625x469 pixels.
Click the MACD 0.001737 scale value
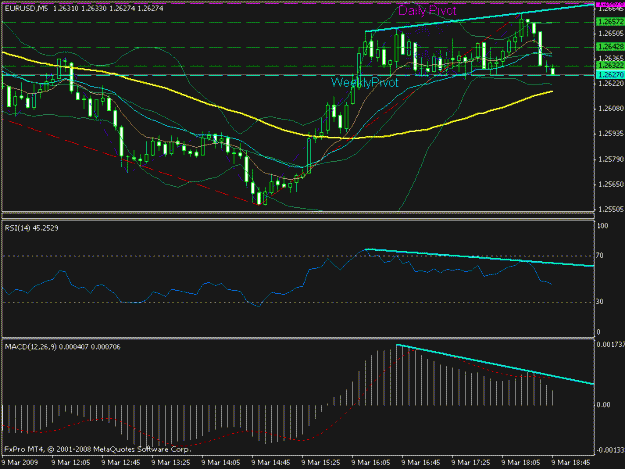(x=611, y=345)
